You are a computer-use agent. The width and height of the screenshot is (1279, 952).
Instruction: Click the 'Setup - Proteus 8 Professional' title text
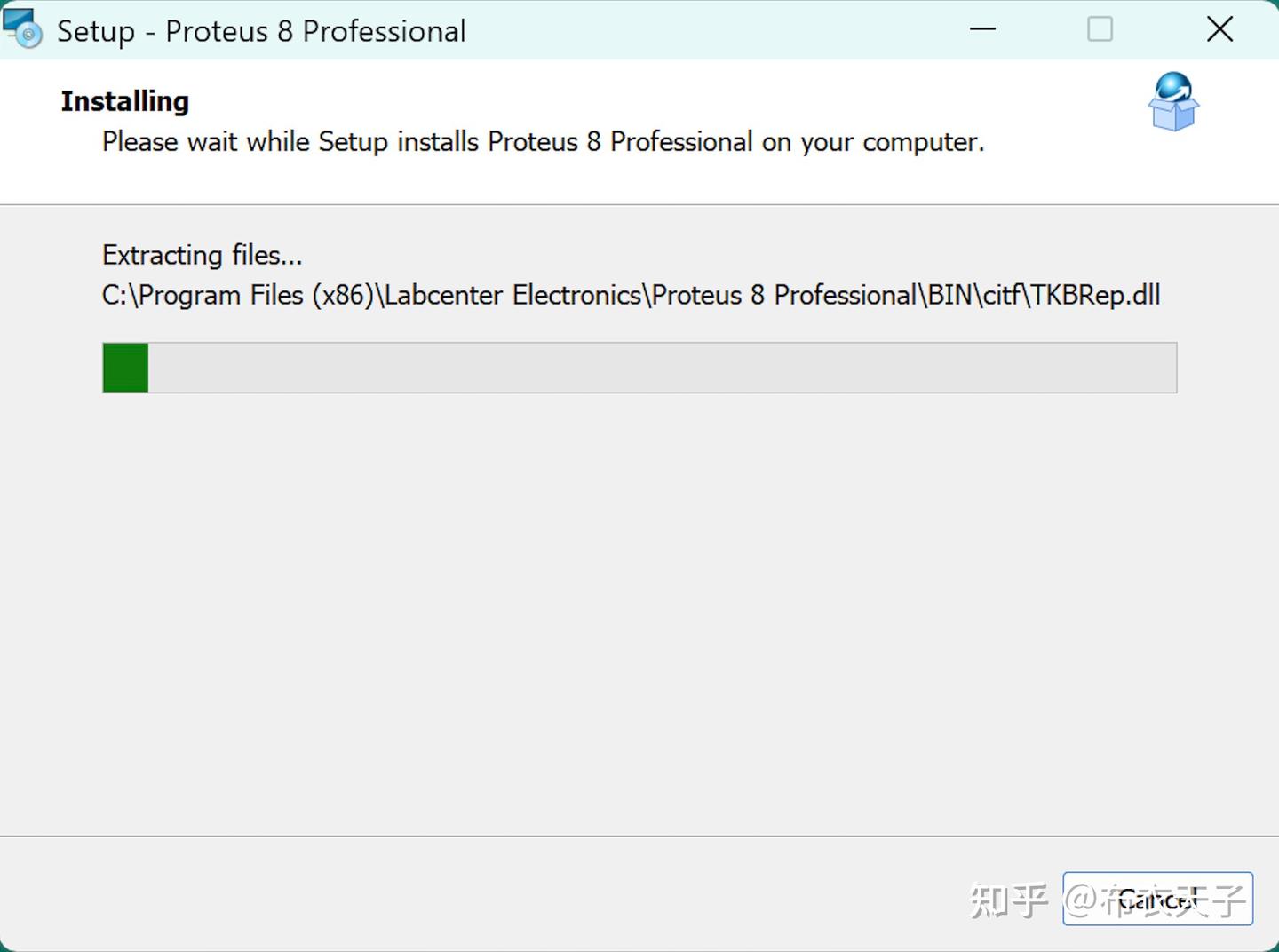[261, 30]
